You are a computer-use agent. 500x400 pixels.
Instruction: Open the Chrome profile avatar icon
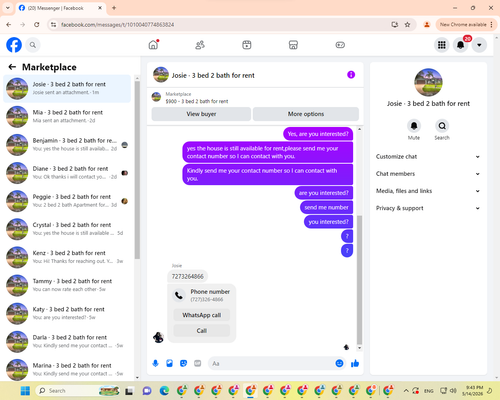coord(427,25)
